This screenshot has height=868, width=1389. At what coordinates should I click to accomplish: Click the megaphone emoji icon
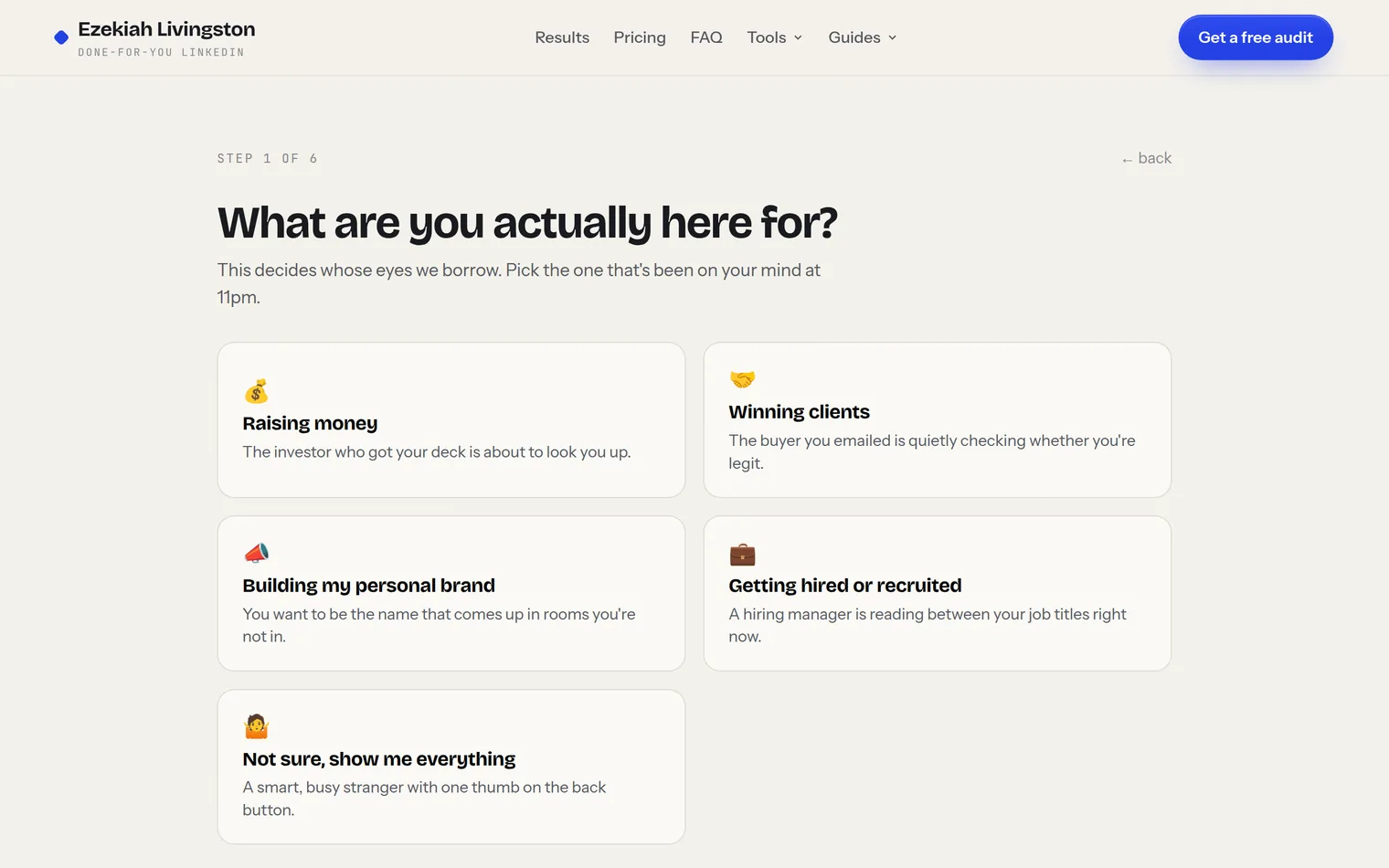(x=256, y=553)
